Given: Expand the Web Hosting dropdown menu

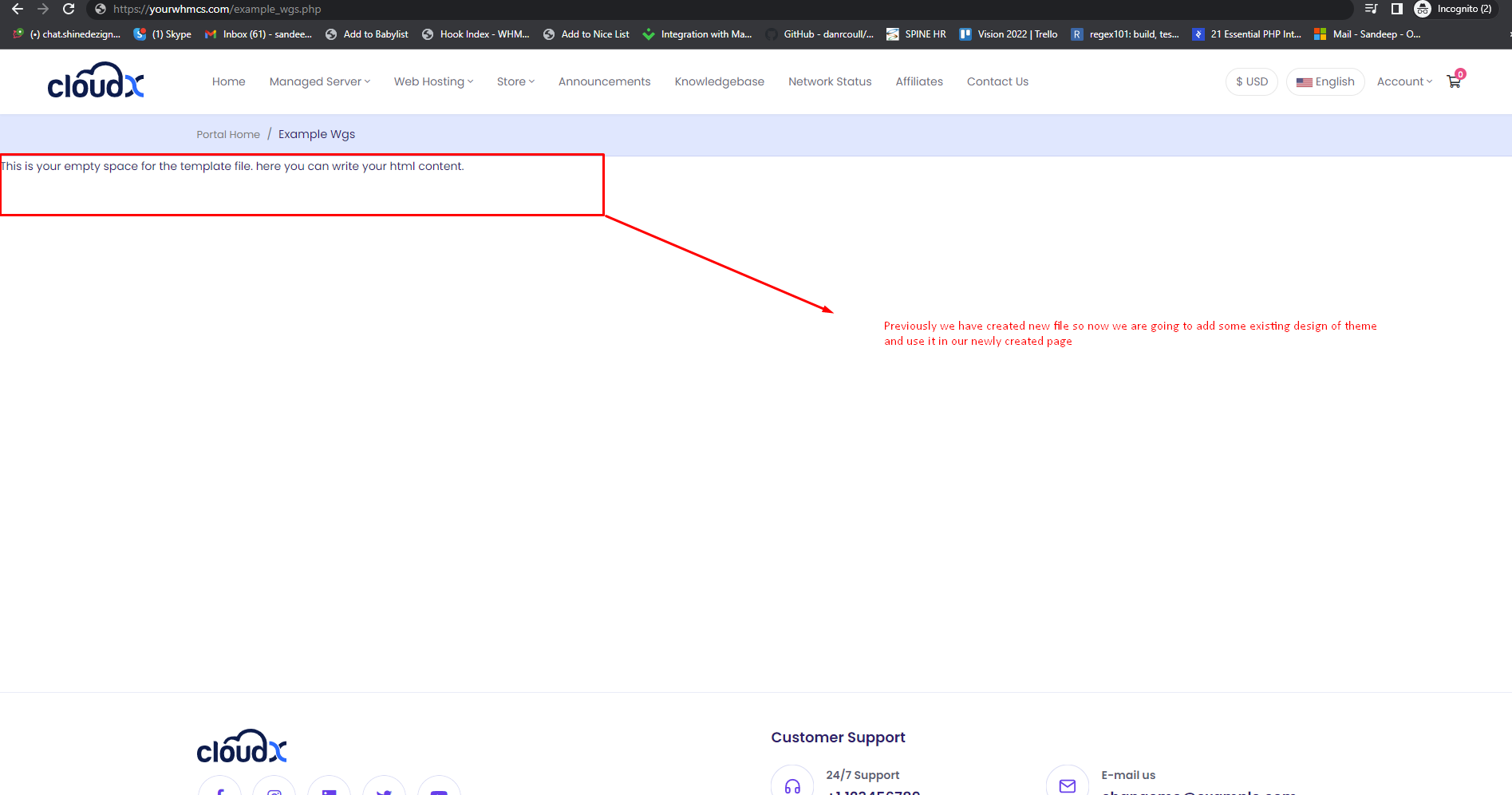Looking at the screenshot, I should click(x=433, y=81).
